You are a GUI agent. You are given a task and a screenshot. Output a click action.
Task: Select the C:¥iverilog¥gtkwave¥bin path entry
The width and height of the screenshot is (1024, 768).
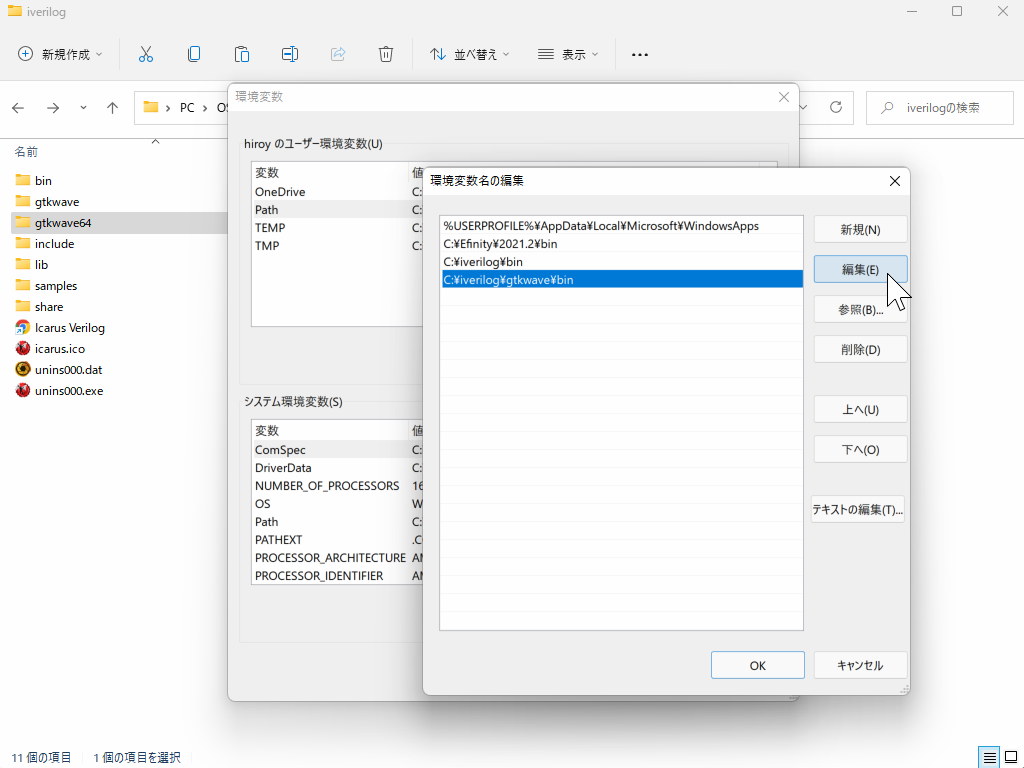click(x=621, y=280)
